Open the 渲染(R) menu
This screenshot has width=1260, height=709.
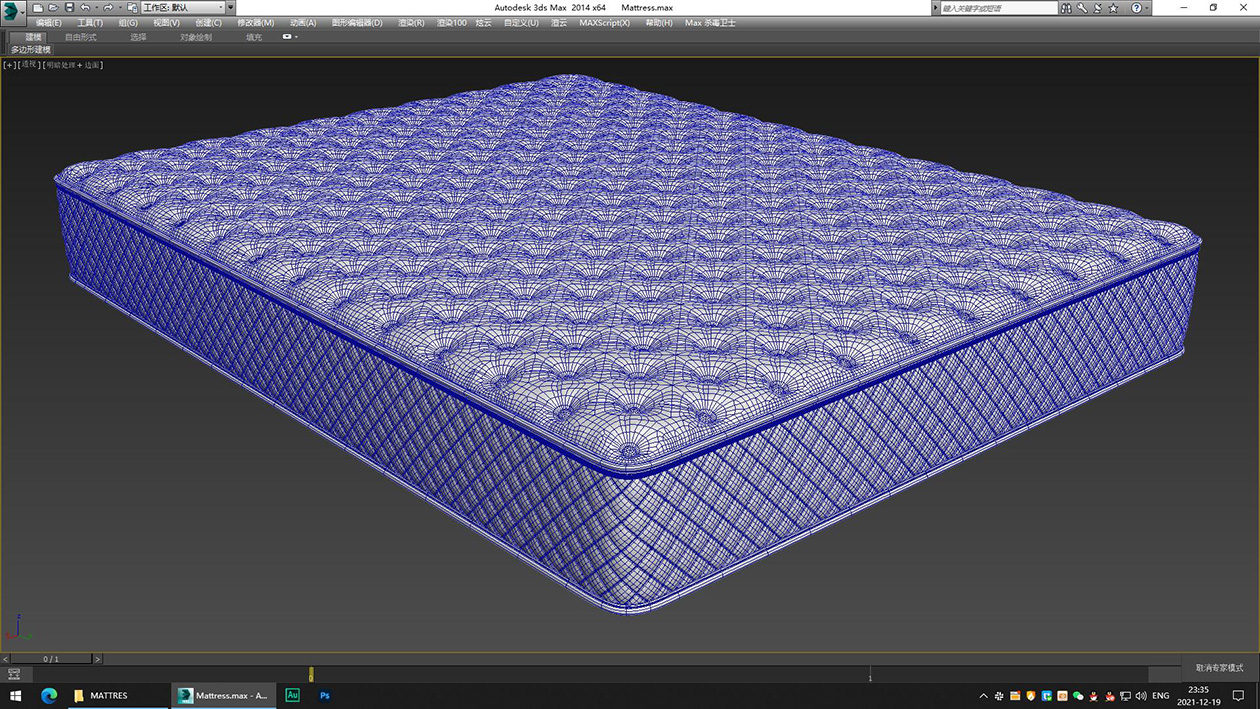(411, 23)
